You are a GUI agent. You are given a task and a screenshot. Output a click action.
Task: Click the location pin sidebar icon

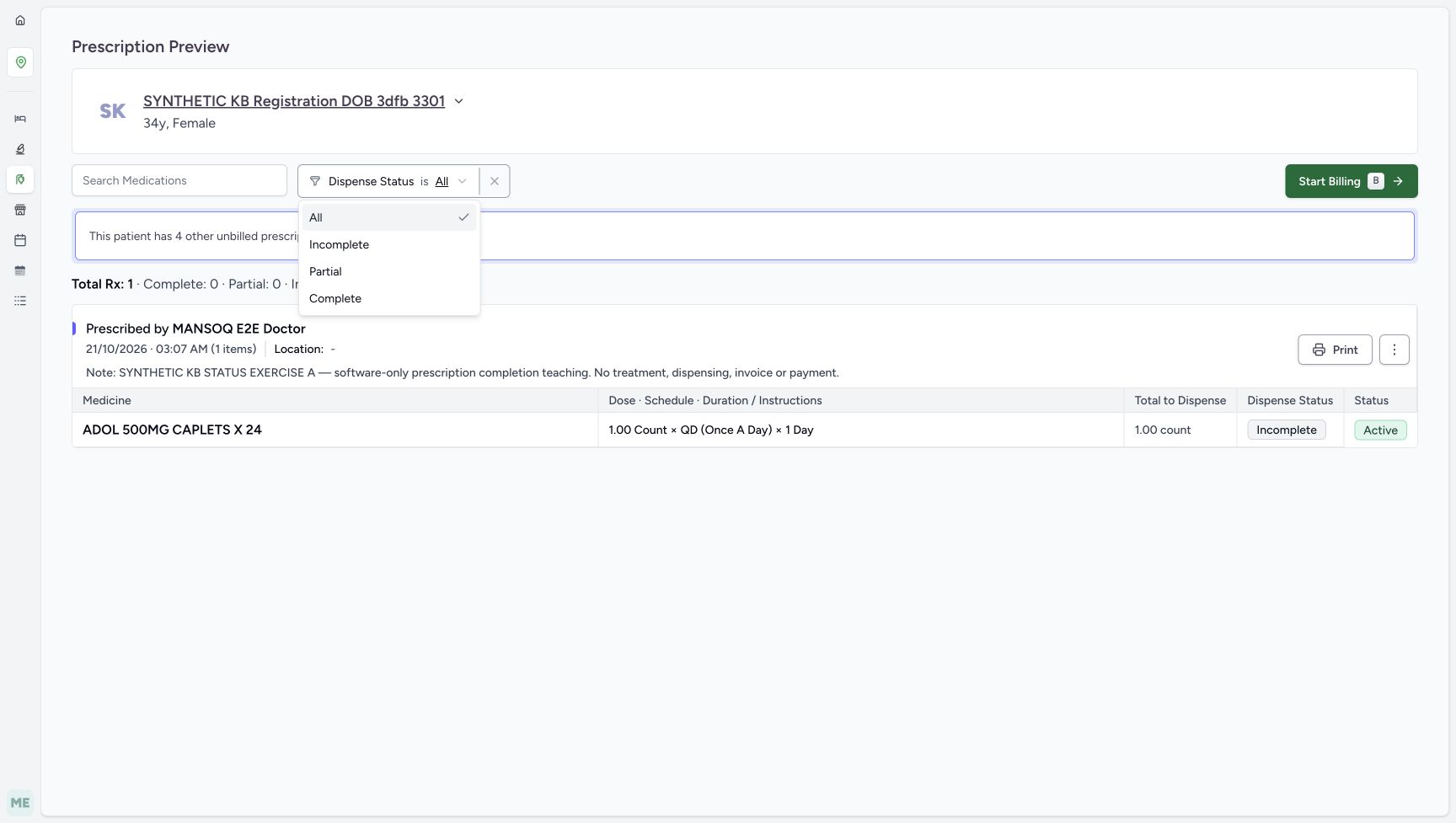[x=20, y=62]
